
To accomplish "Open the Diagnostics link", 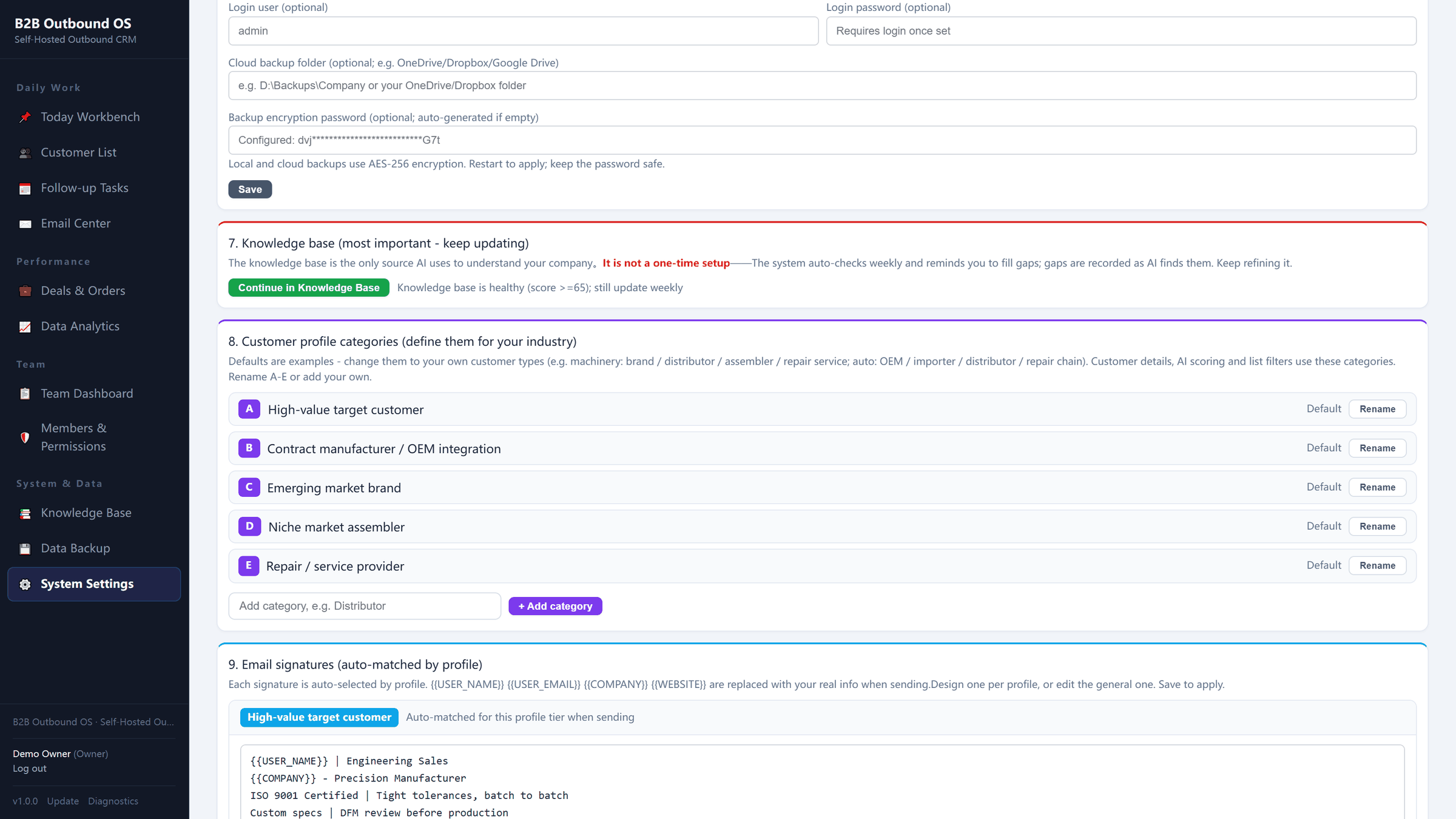I will 113,801.
